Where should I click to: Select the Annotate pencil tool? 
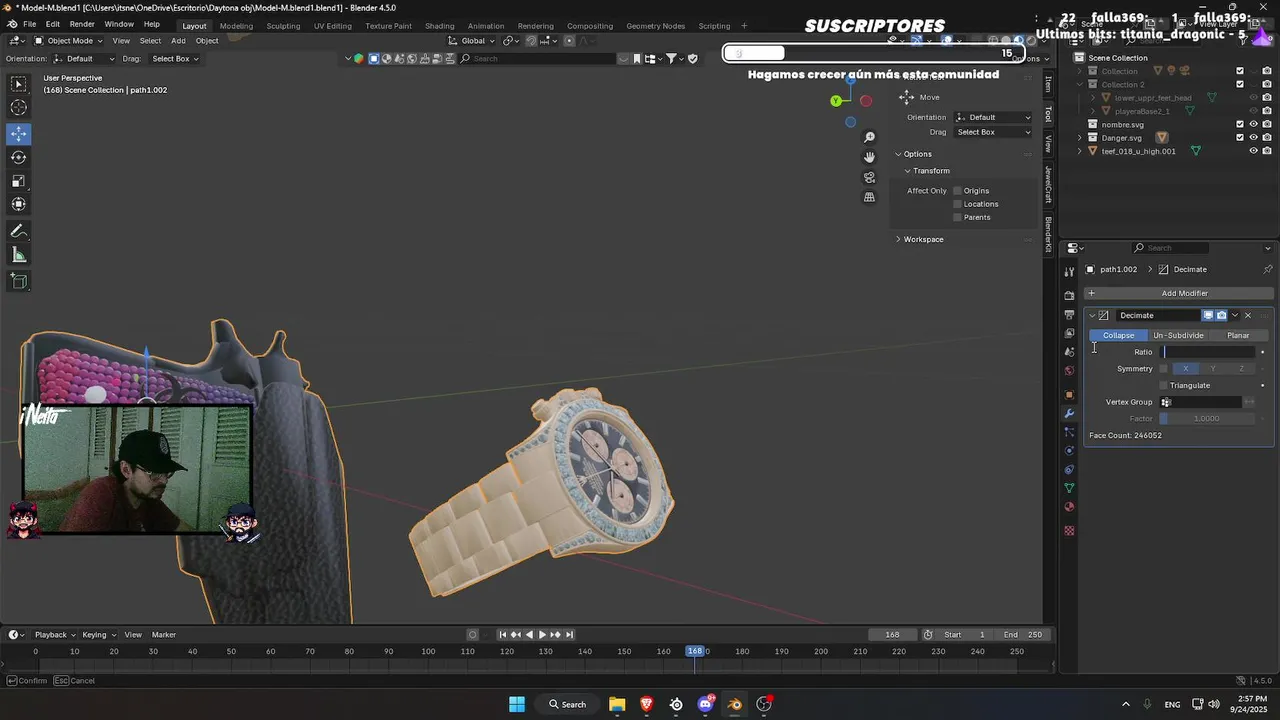pyautogui.click(x=19, y=231)
